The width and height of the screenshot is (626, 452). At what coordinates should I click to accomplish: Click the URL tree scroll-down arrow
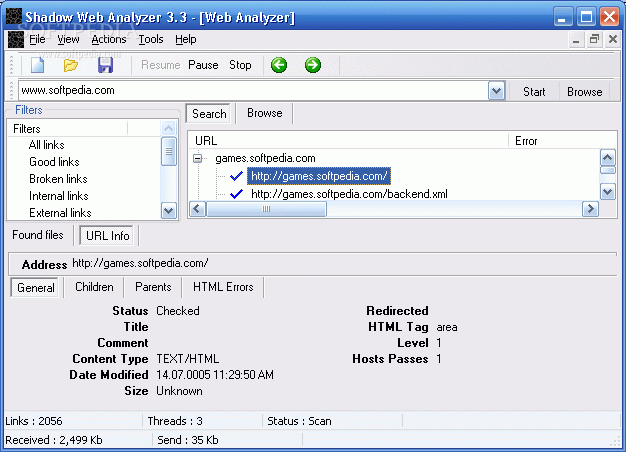607,192
